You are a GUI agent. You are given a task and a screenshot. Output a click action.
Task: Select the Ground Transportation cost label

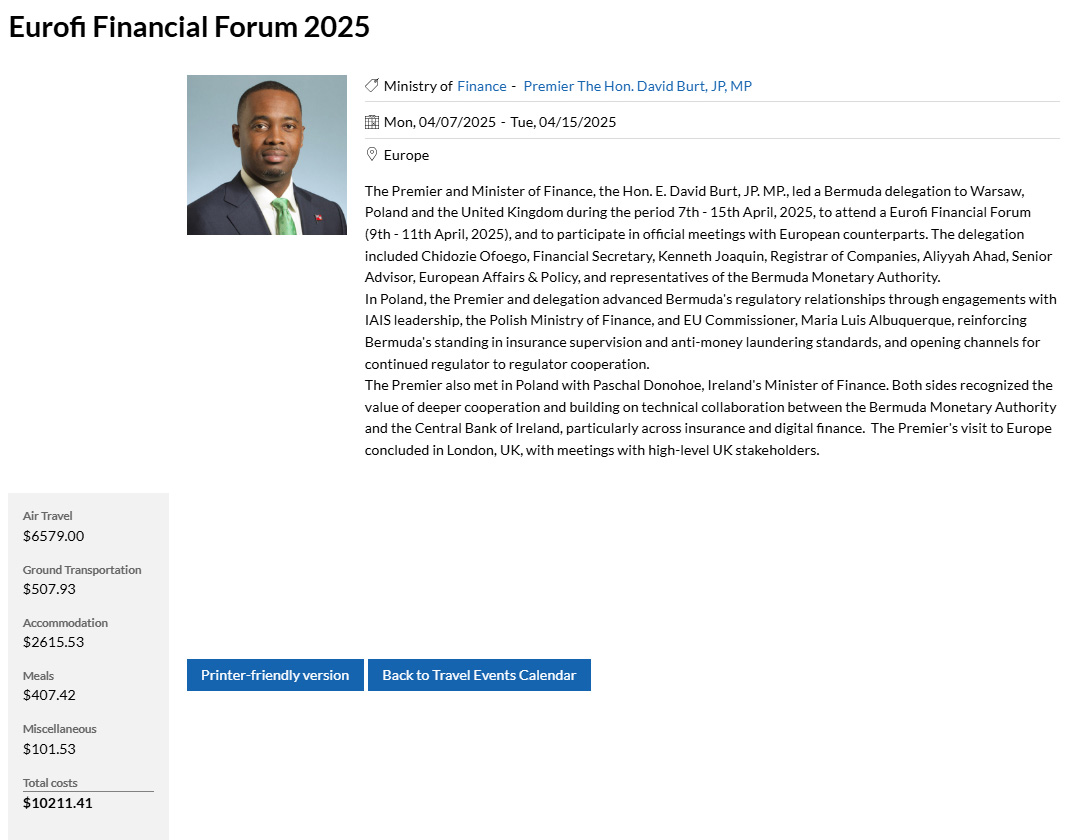[82, 570]
